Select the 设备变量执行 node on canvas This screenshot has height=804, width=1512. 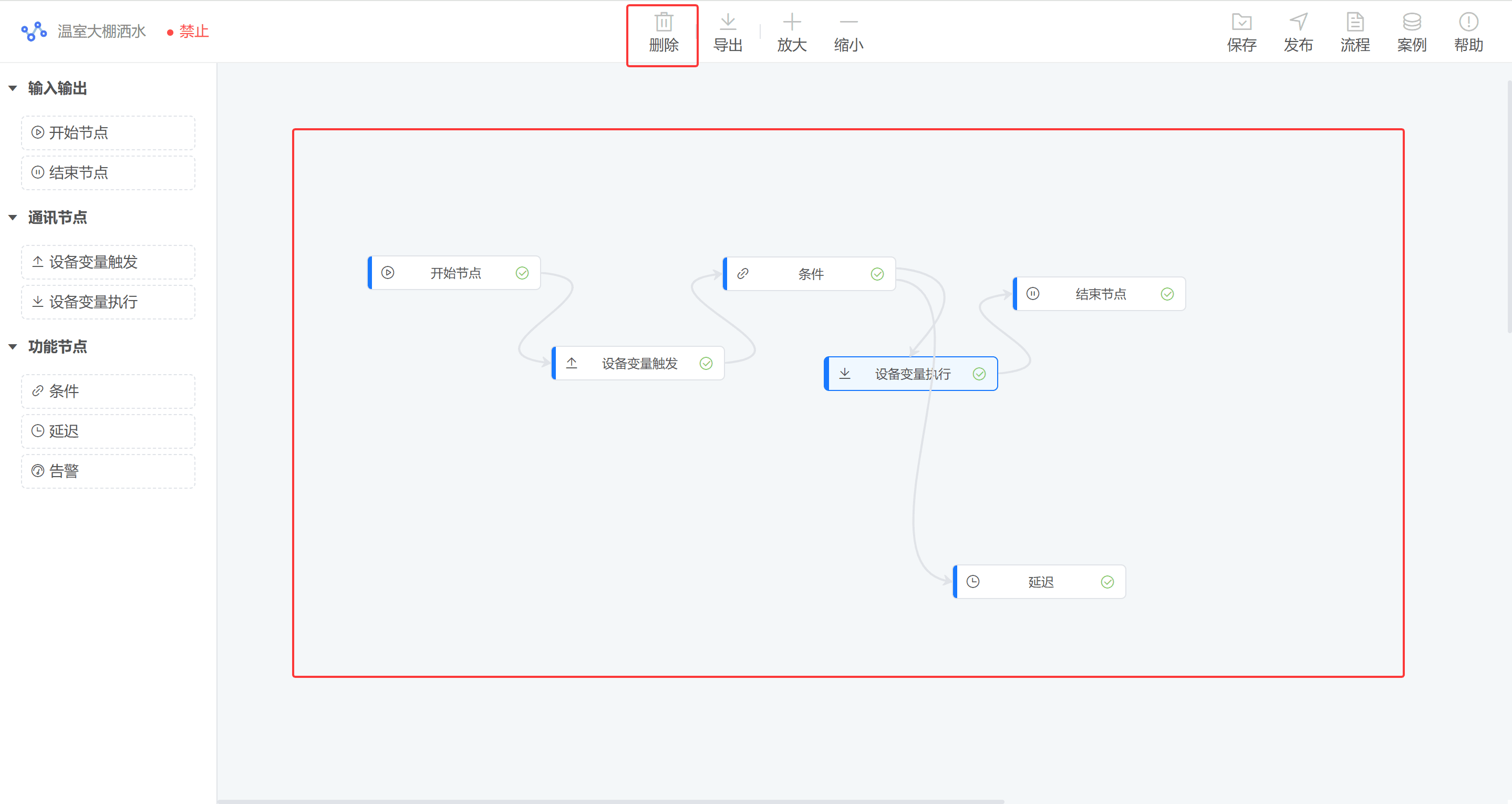[911, 374]
